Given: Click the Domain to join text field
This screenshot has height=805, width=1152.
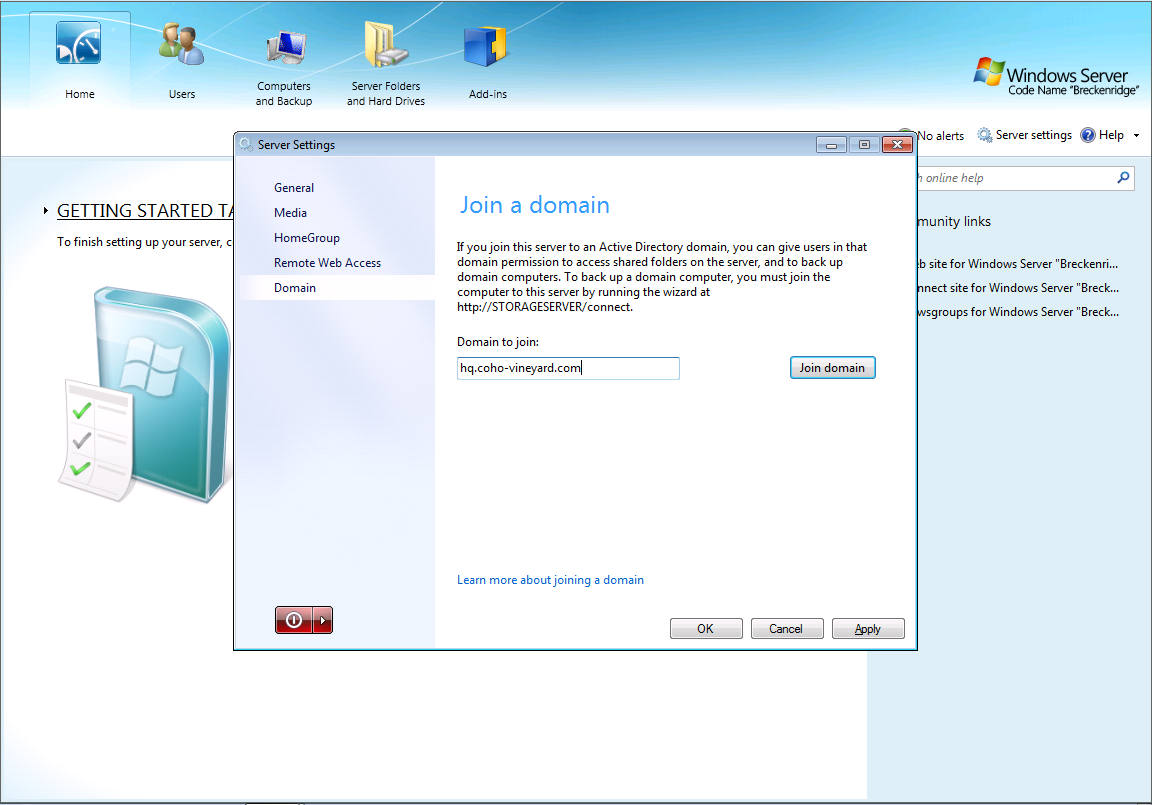Looking at the screenshot, I should (x=568, y=368).
